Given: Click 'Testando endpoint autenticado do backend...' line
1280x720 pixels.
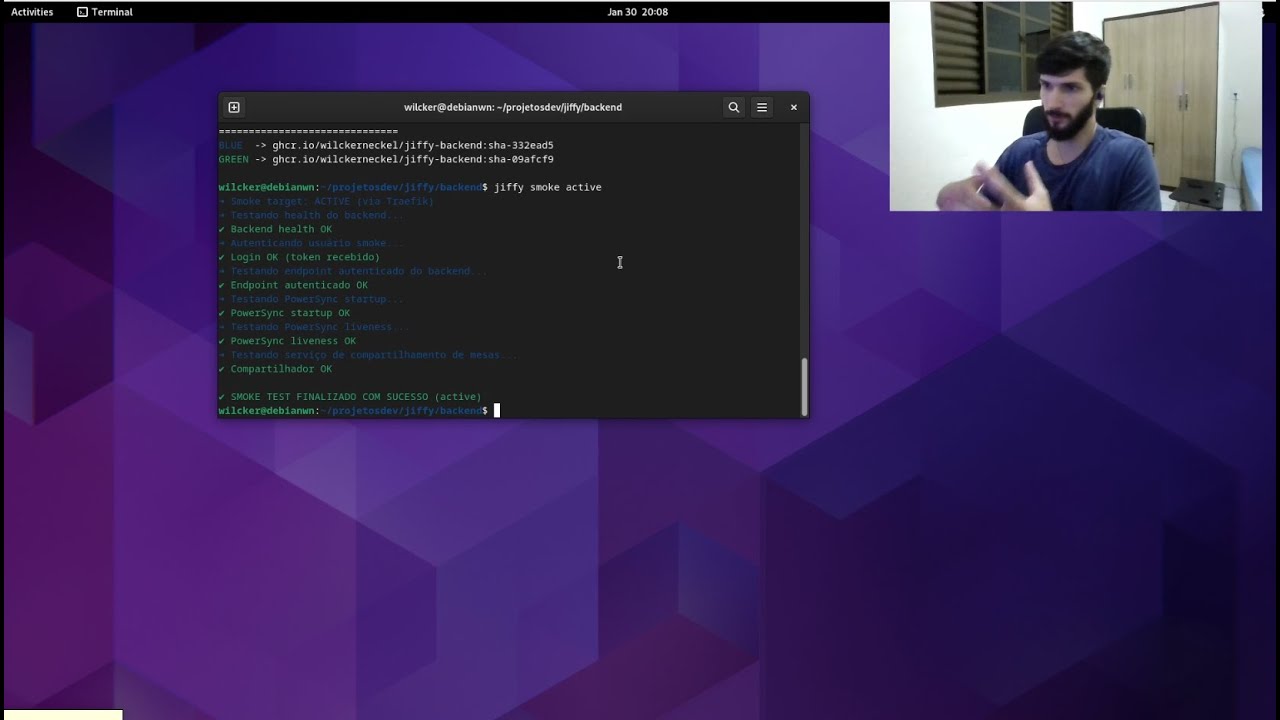Looking at the screenshot, I should [353, 271].
